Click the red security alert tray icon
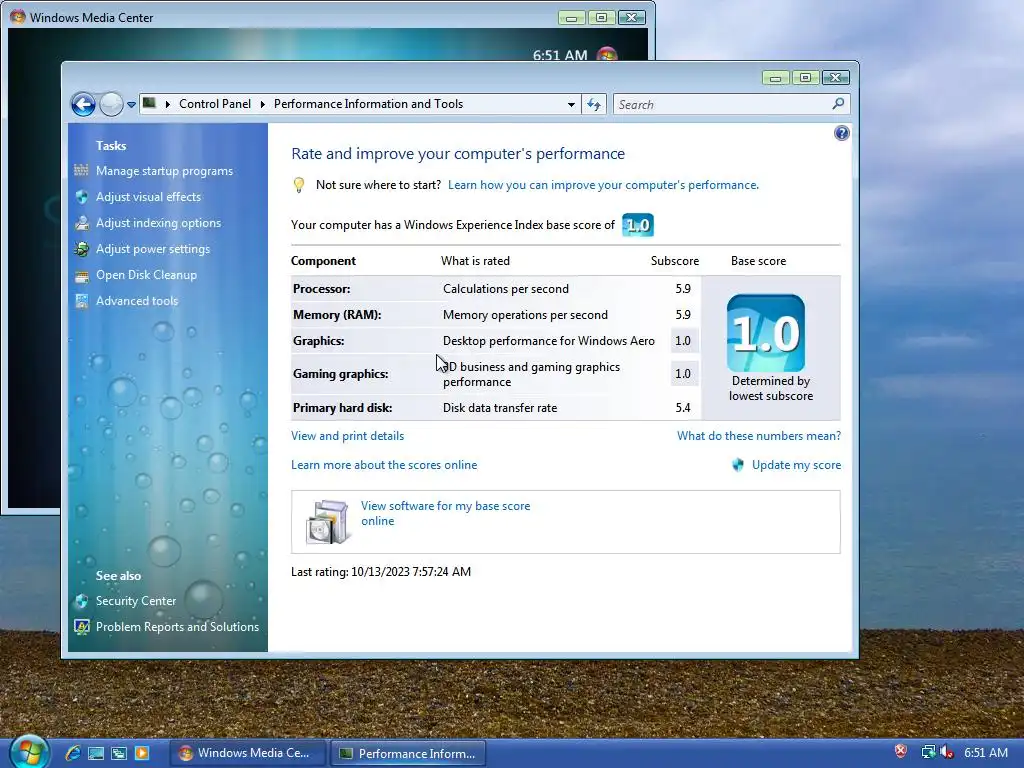This screenshot has height=768, width=1024. [x=901, y=752]
